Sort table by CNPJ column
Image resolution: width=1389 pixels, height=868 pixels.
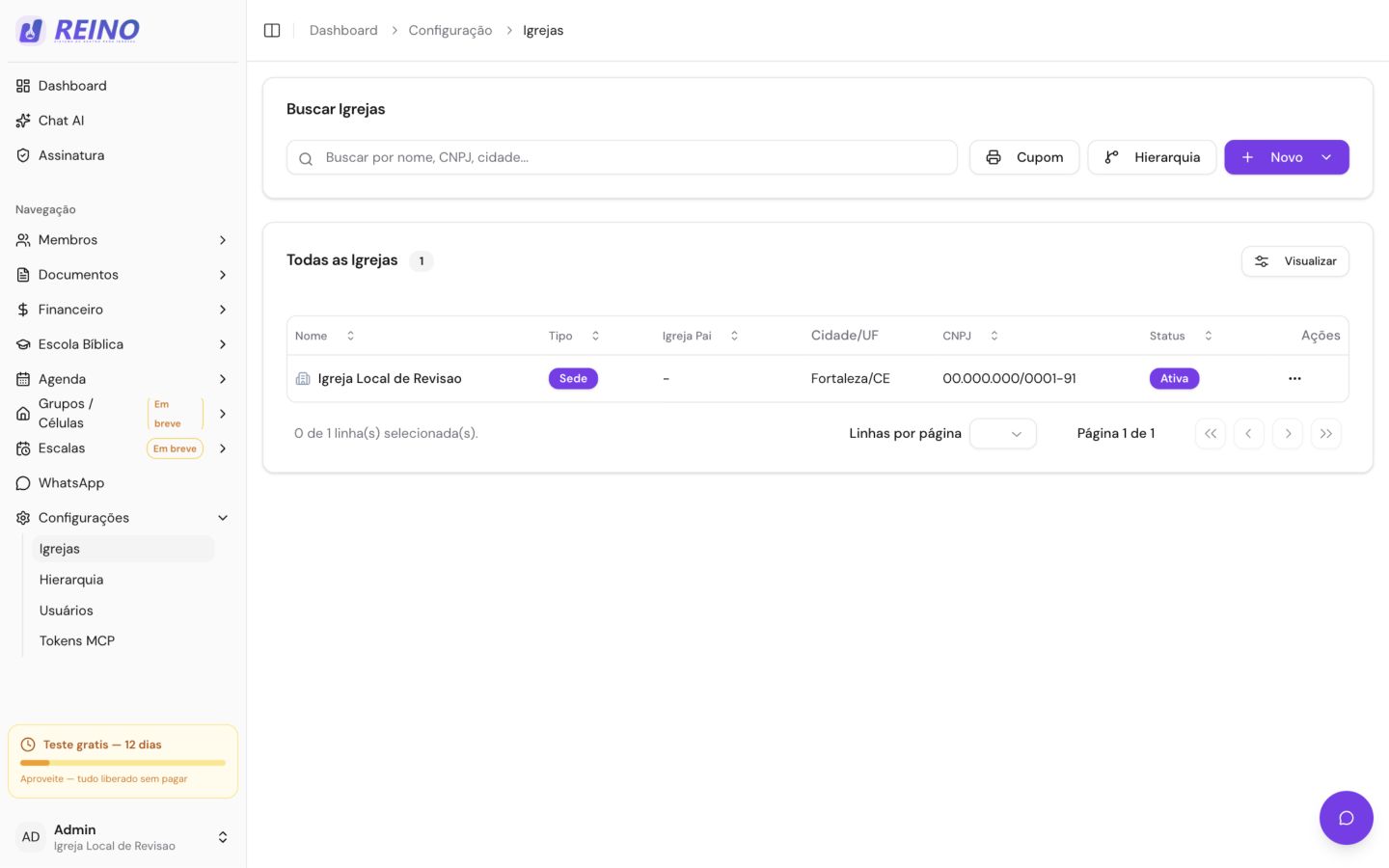[970, 336]
